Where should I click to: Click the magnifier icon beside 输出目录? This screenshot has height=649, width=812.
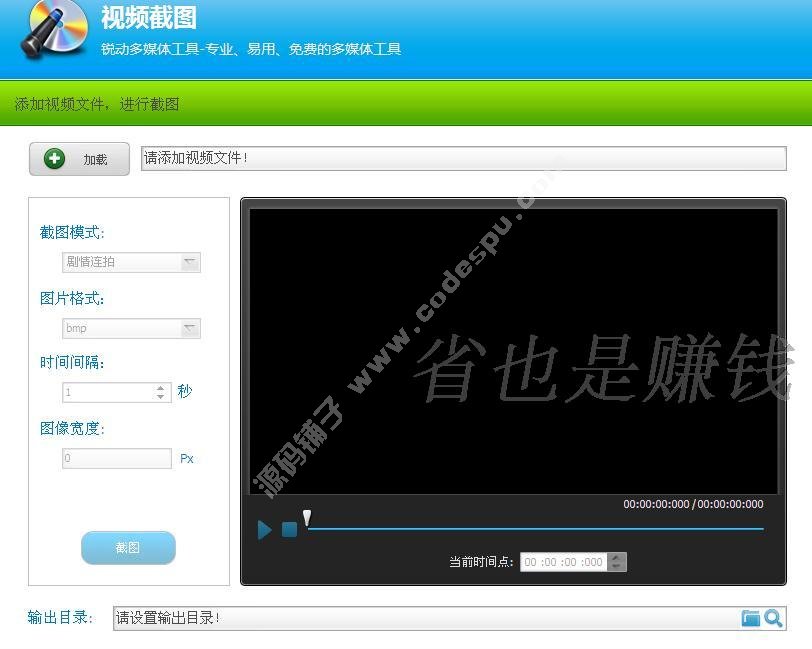[x=773, y=618]
